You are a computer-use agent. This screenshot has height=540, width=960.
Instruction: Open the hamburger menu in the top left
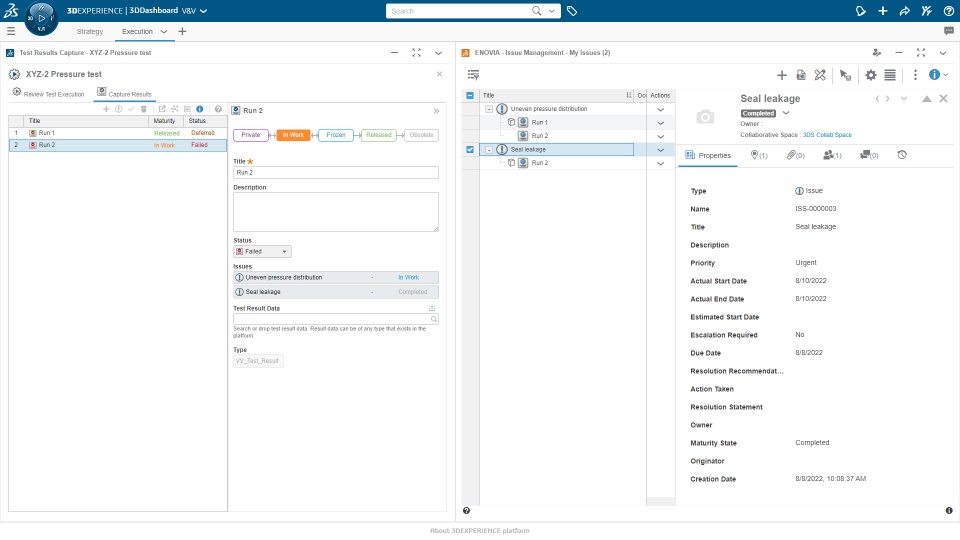tap(10, 31)
